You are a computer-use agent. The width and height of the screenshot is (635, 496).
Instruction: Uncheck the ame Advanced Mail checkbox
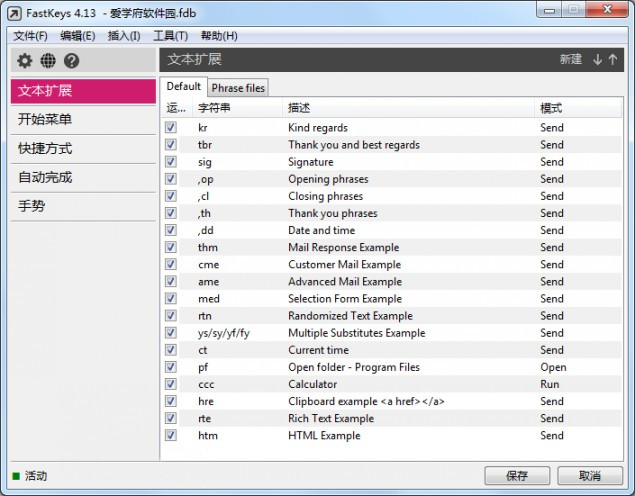pos(170,281)
